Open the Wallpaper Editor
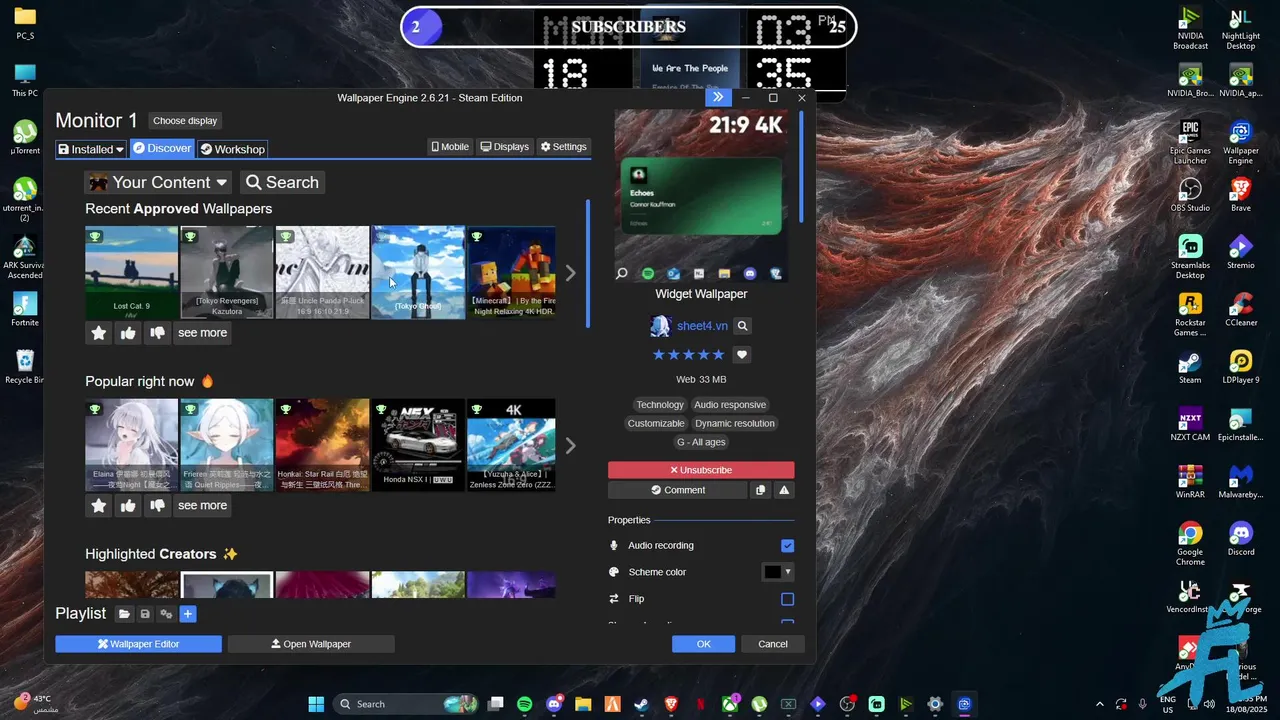This screenshot has width=1280, height=720. point(138,644)
